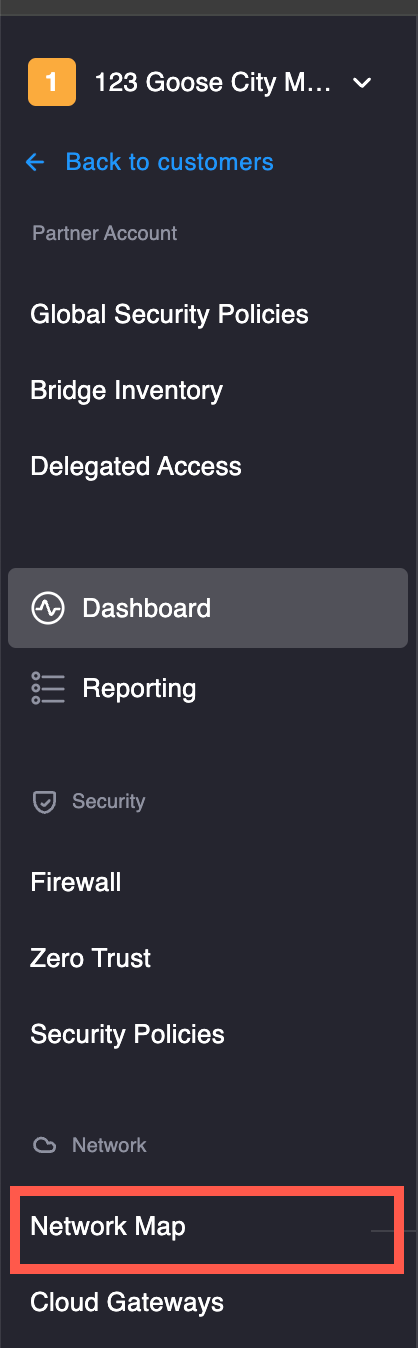Screen dimensions: 418x1348
Task: Open the Network Map page
Action: coord(108,1226)
